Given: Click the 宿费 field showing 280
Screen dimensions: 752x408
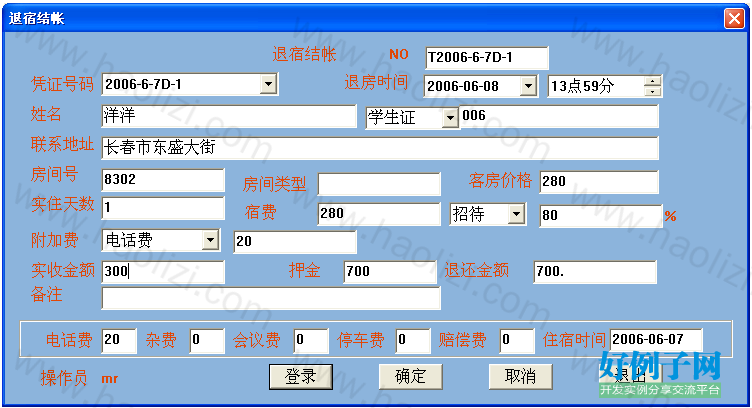Looking at the screenshot, I should (x=379, y=214).
